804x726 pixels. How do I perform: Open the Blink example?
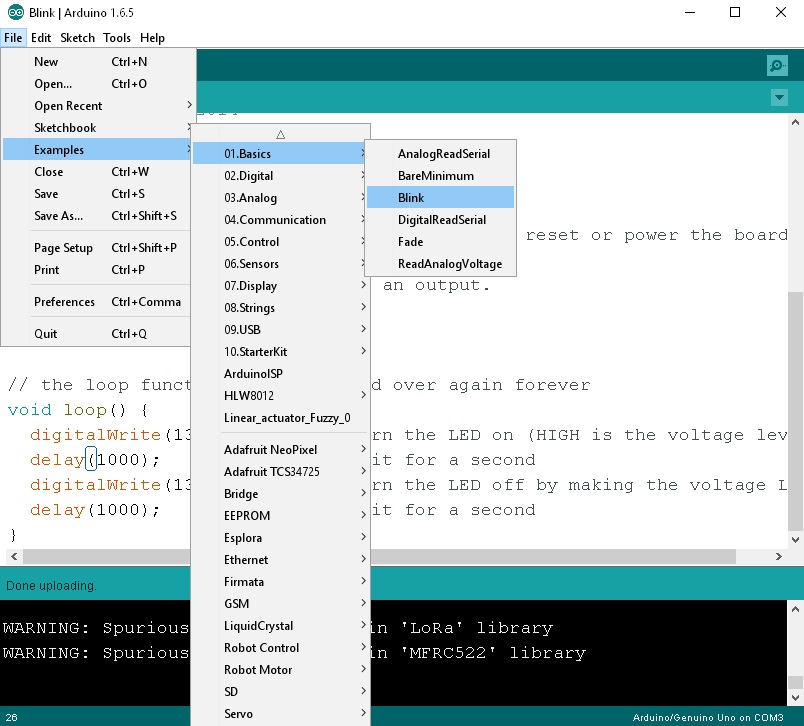[x=440, y=198]
